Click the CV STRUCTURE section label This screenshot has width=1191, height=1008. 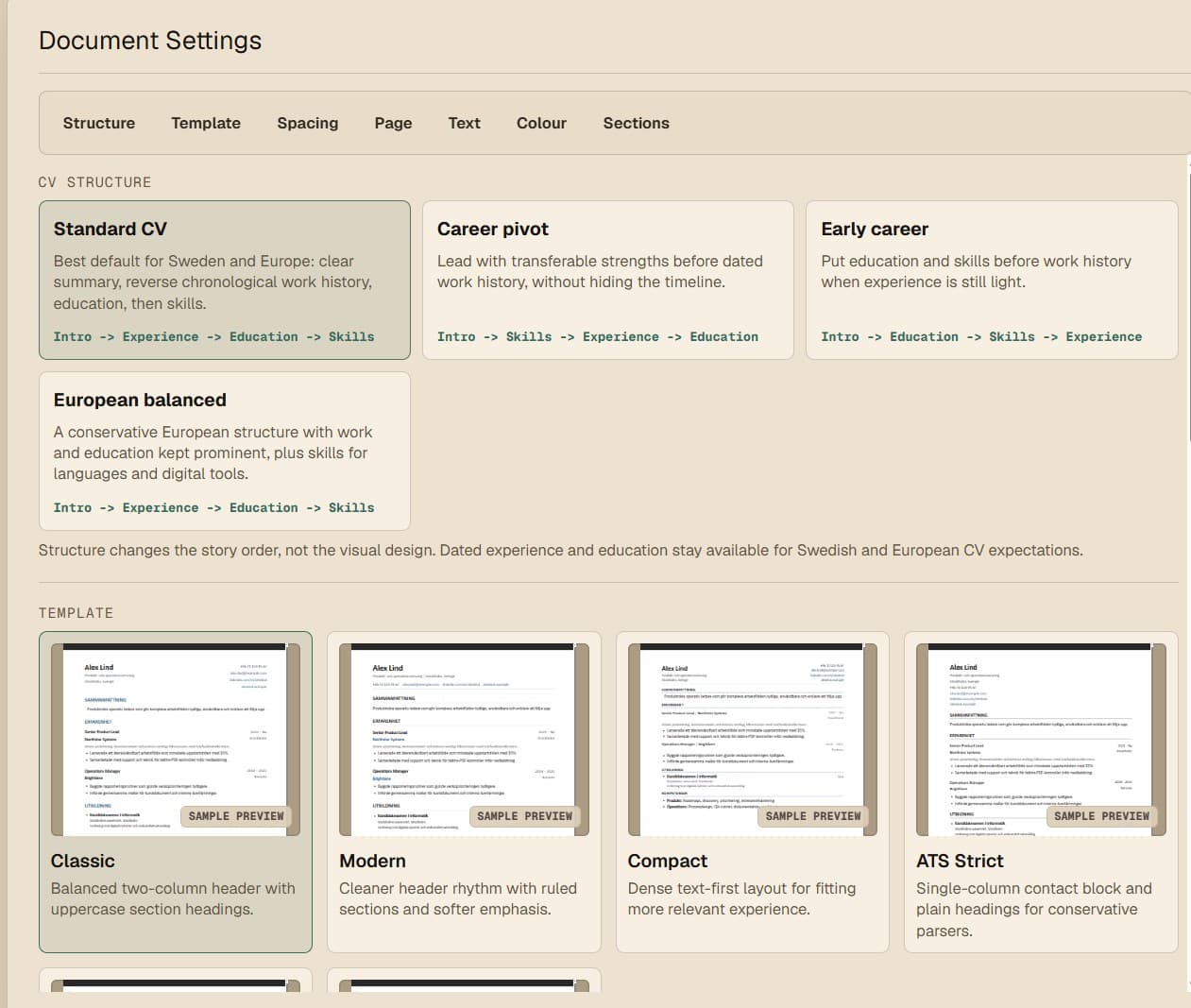click(x=94, y=182)
